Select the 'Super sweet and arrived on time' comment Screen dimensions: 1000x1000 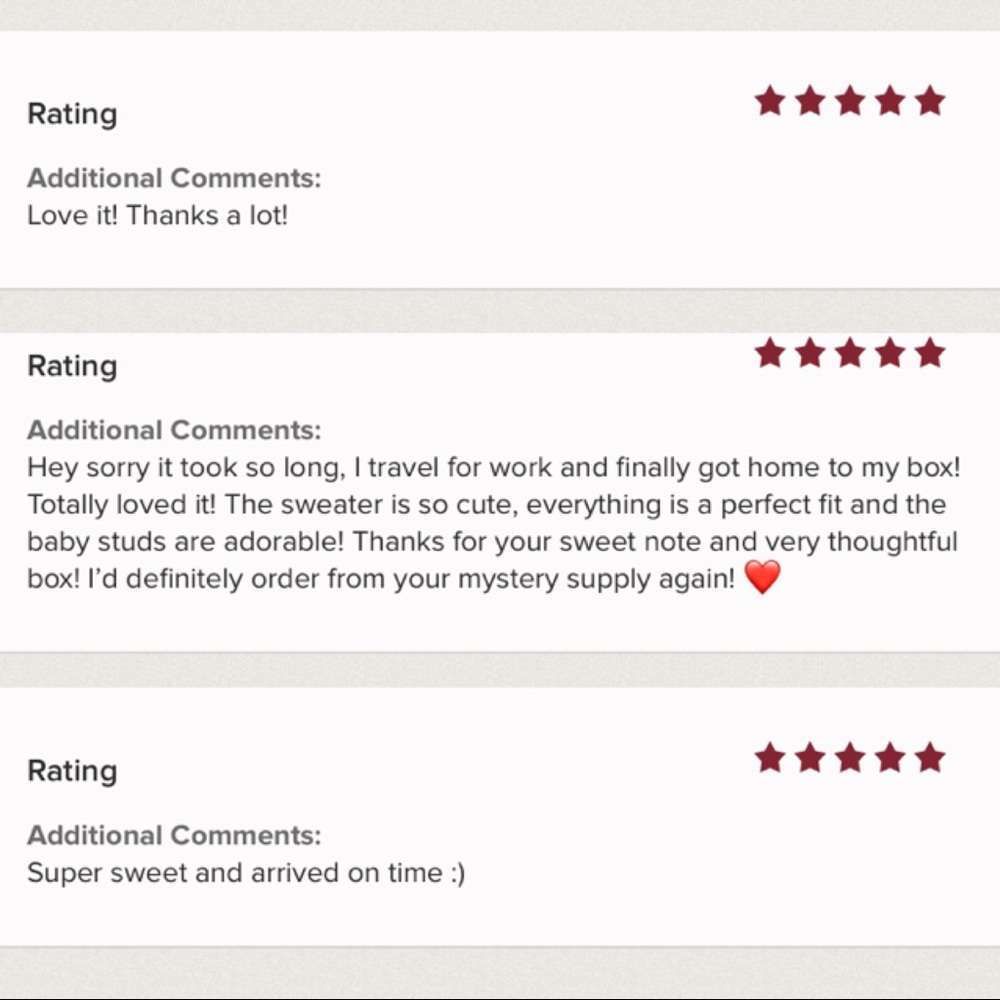(x=246, y=873)
